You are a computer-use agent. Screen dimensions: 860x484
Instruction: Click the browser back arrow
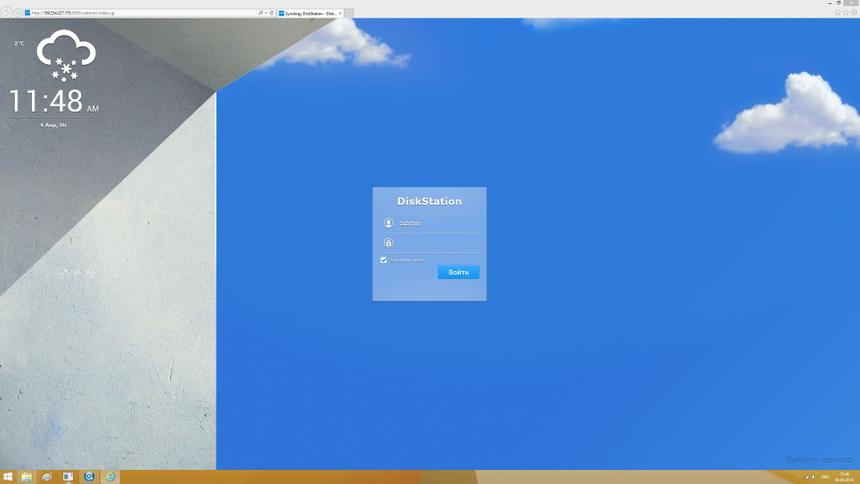7,13
